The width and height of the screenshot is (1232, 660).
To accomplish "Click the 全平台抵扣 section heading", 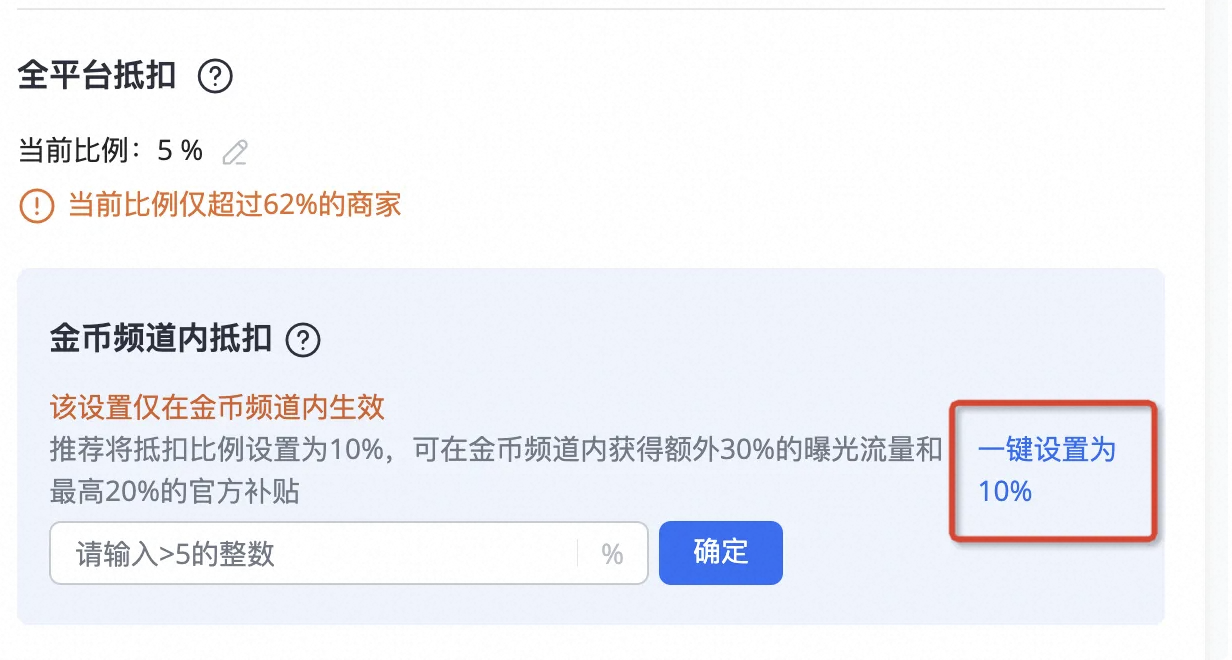I will (x=97, y=76).
